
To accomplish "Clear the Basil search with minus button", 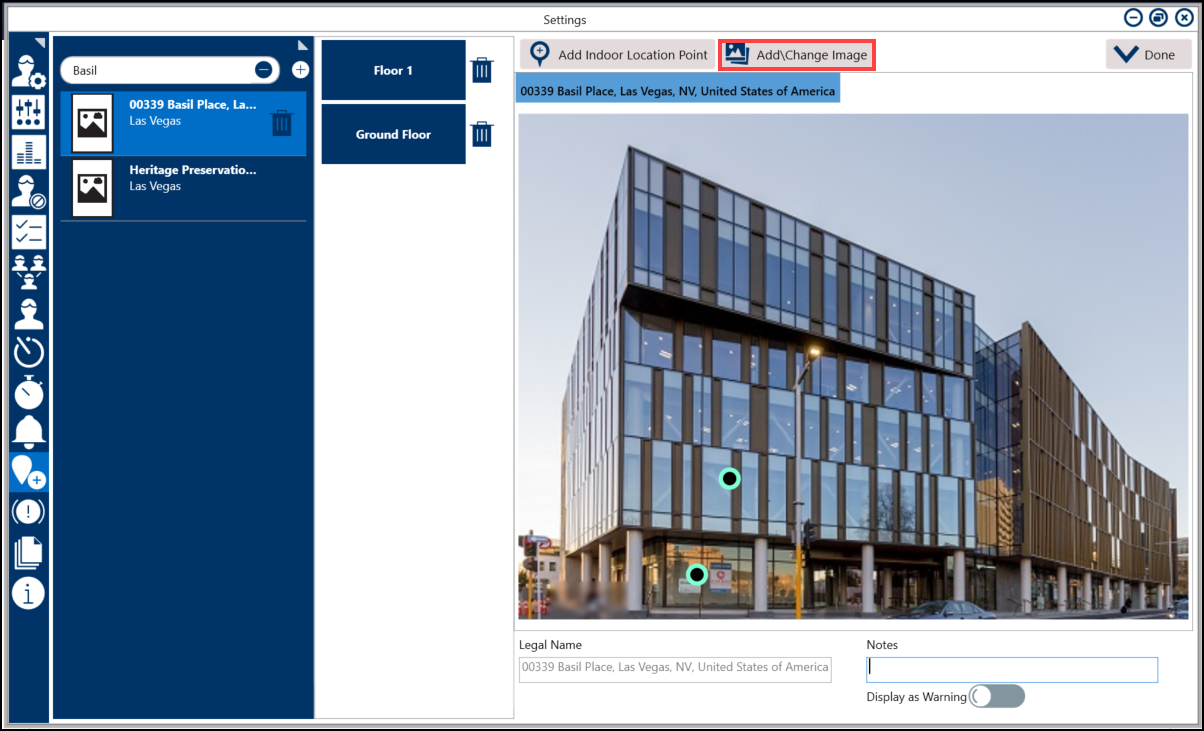I will coord(263,70).
